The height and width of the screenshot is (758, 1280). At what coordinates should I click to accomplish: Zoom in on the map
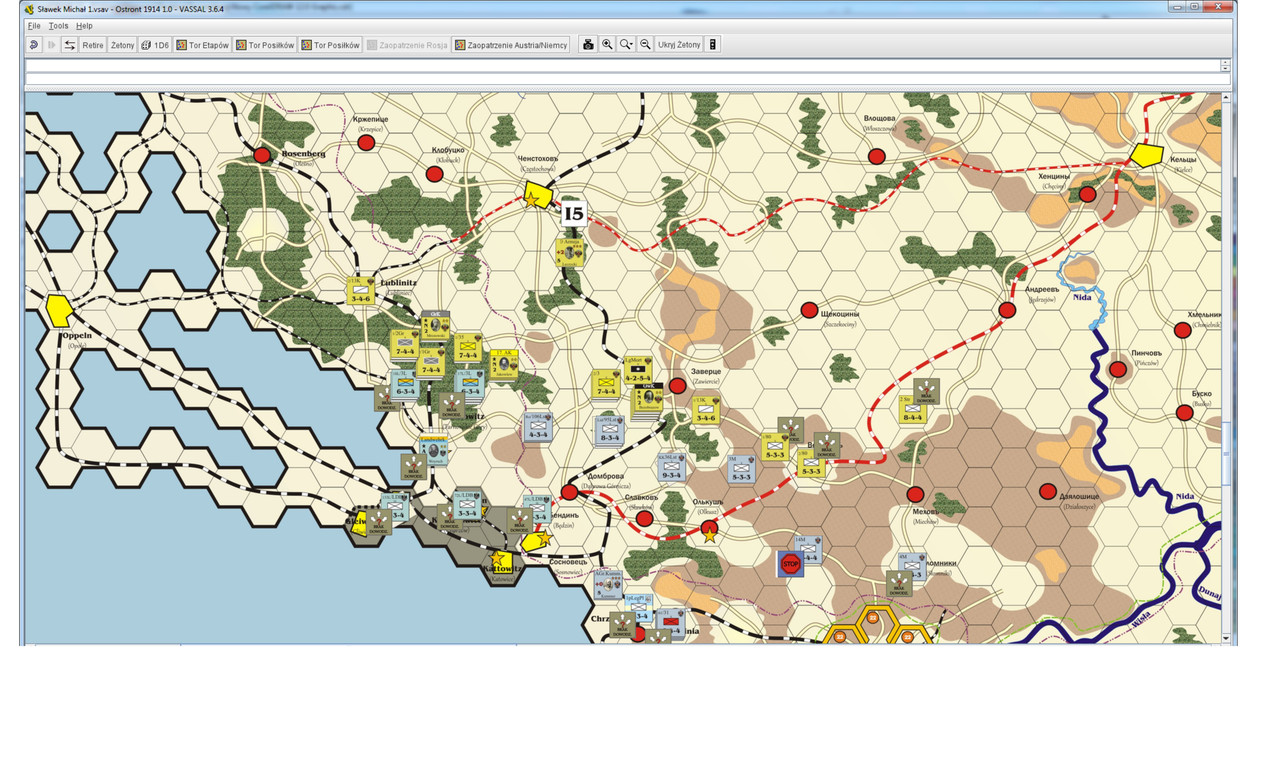607,45
